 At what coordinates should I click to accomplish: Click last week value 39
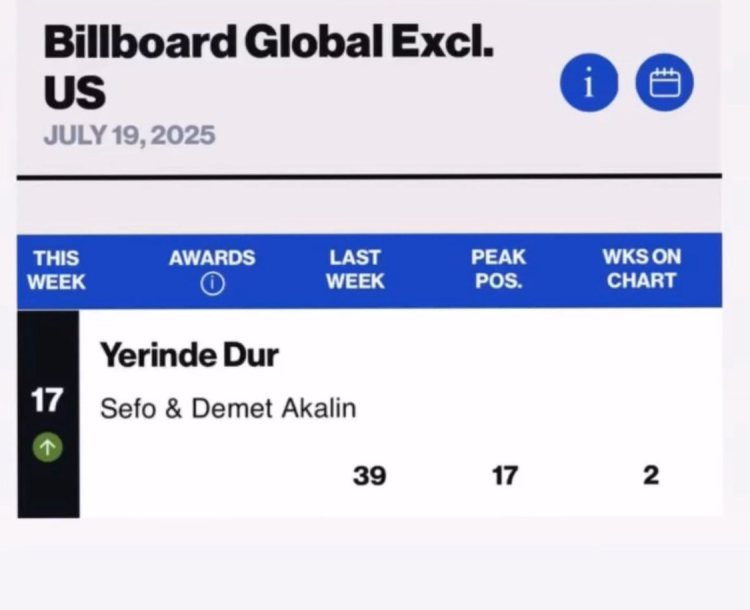tap(369, 476)
